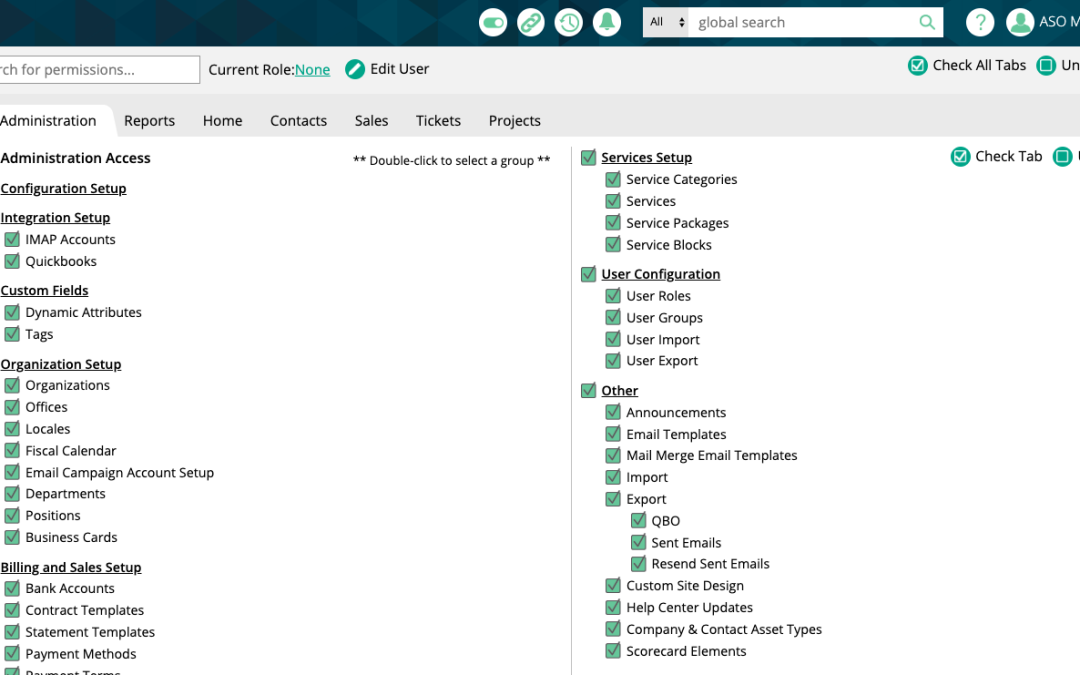
Task: Open the link chain icon in header
Action: pos(531,23)
